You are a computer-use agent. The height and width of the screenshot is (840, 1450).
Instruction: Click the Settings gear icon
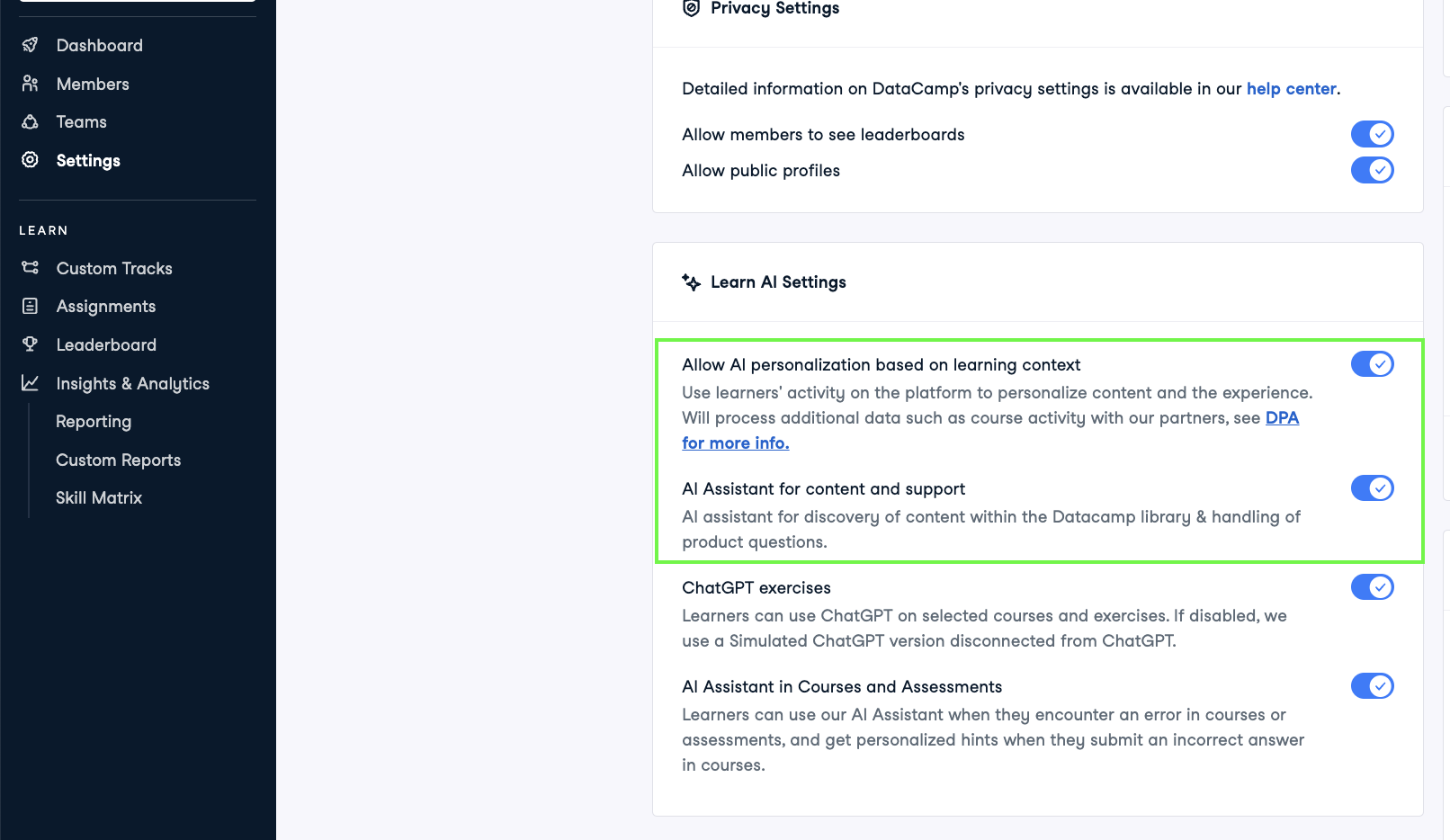pyautogui.click(x=30, y=160)
